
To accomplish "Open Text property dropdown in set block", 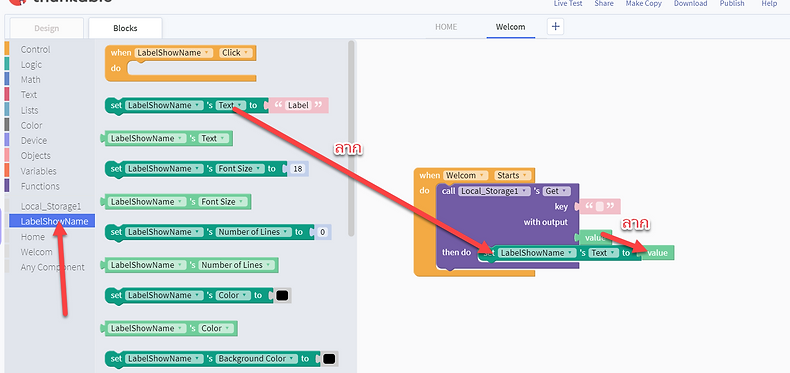I will (231, 105).
